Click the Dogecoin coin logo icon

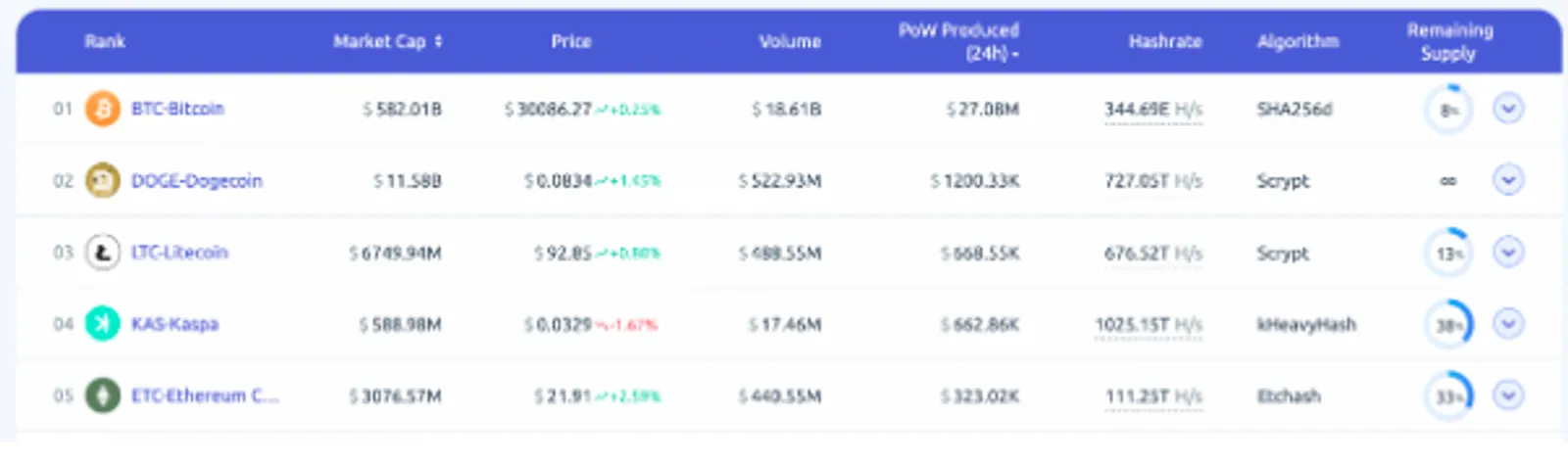click(x=103, y=180)
